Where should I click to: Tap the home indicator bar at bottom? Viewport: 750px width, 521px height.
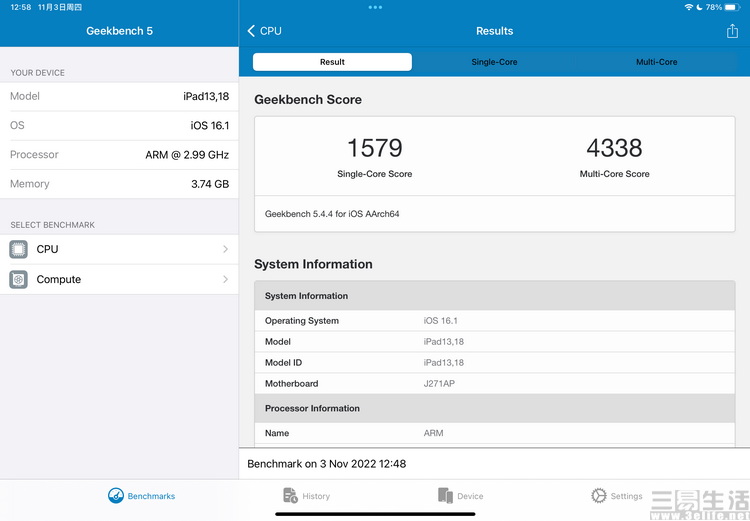[x=375, y=514]
